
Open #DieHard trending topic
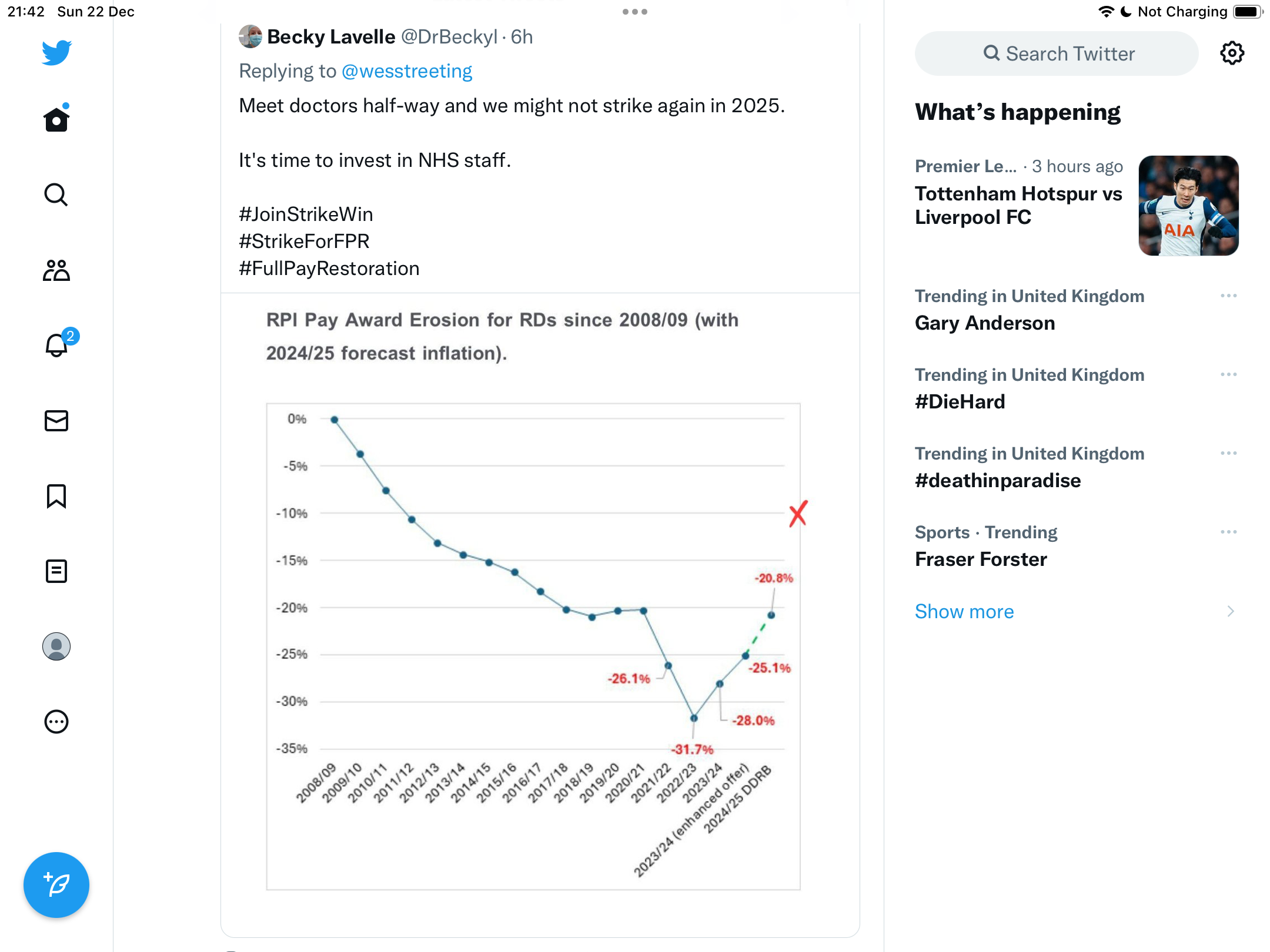[x=960, y=402]
